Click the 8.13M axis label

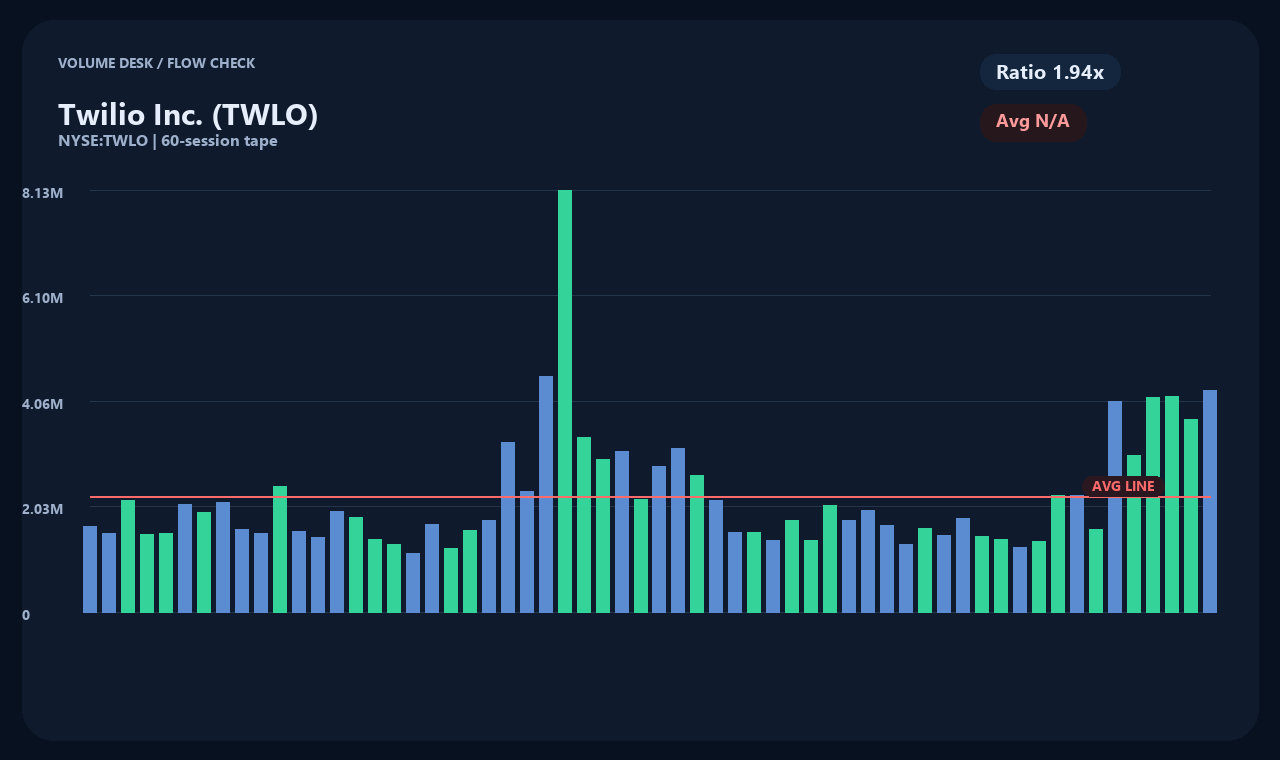tap(43, 192)
